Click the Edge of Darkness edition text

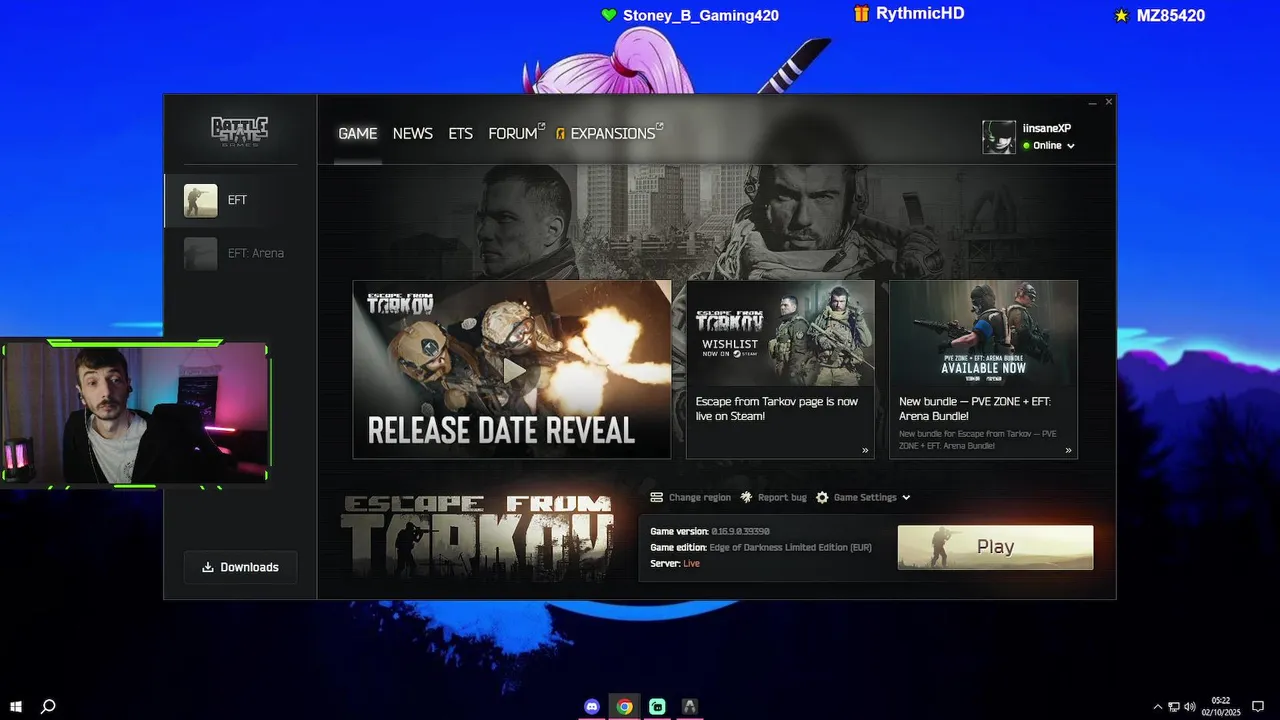click(790, 547)
